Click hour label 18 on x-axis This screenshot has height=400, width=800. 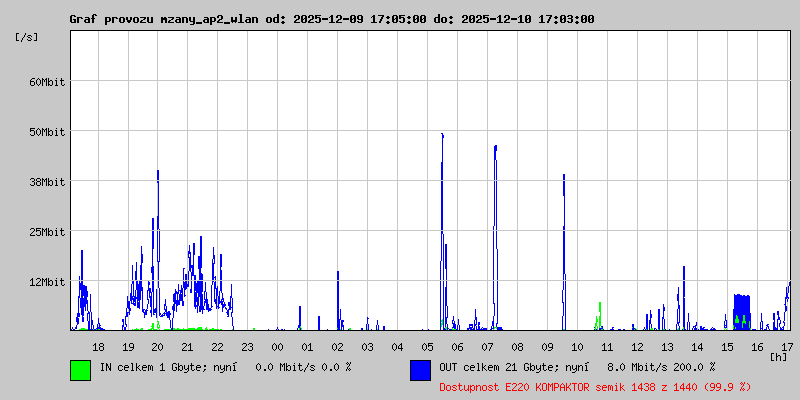pos(98,347)
